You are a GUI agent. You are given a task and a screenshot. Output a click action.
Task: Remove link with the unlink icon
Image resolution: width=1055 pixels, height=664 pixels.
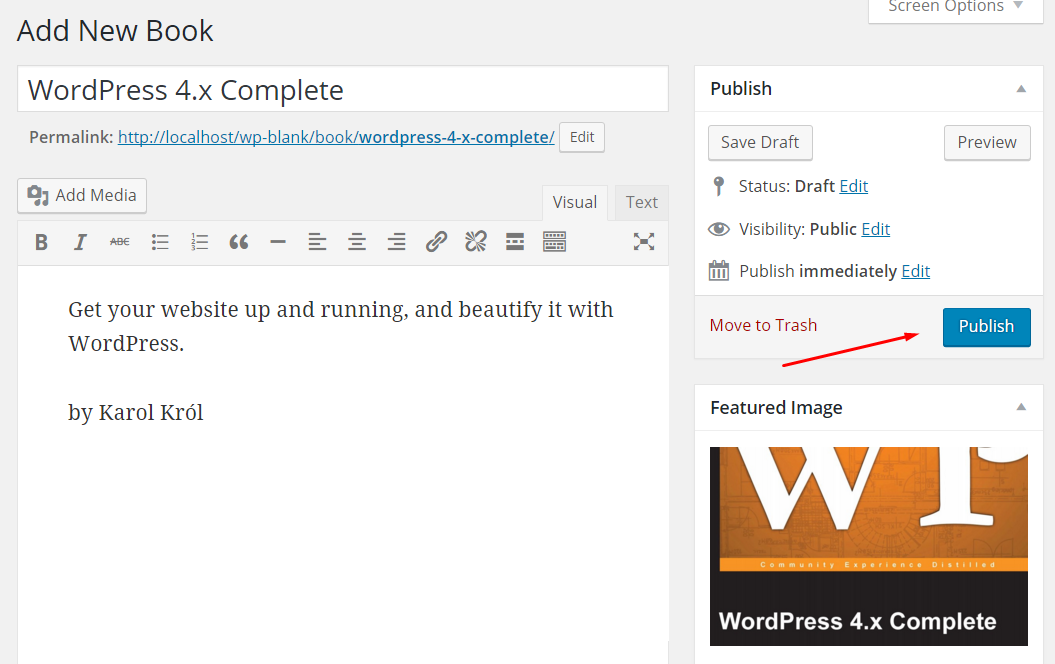(x=476, y=242)
